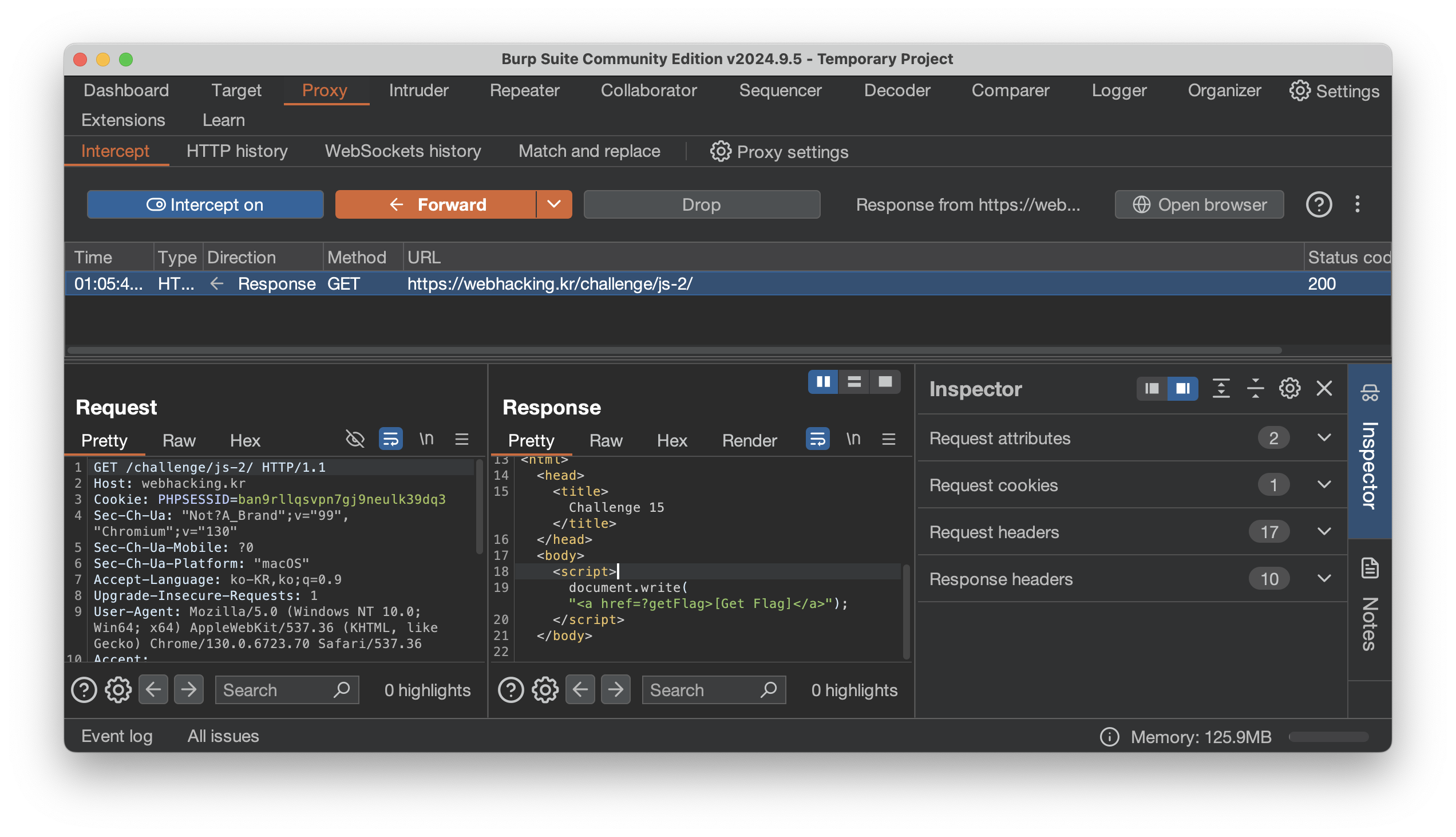Open the Forward button dropdown arrow
Image resolution: width=1456 pixels, height=837 pixels.
point(553,204)
